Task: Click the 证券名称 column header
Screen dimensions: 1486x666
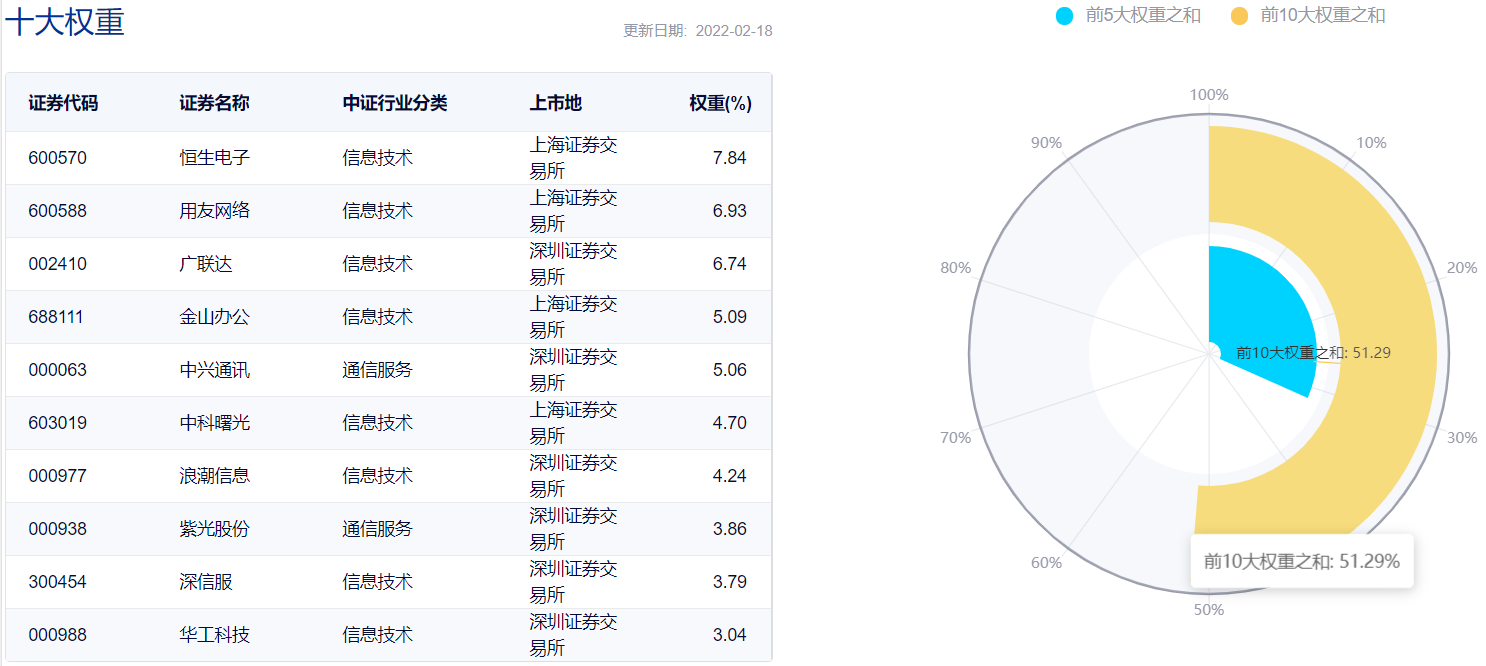Action: pyautogui.click(x=214, y=103)
